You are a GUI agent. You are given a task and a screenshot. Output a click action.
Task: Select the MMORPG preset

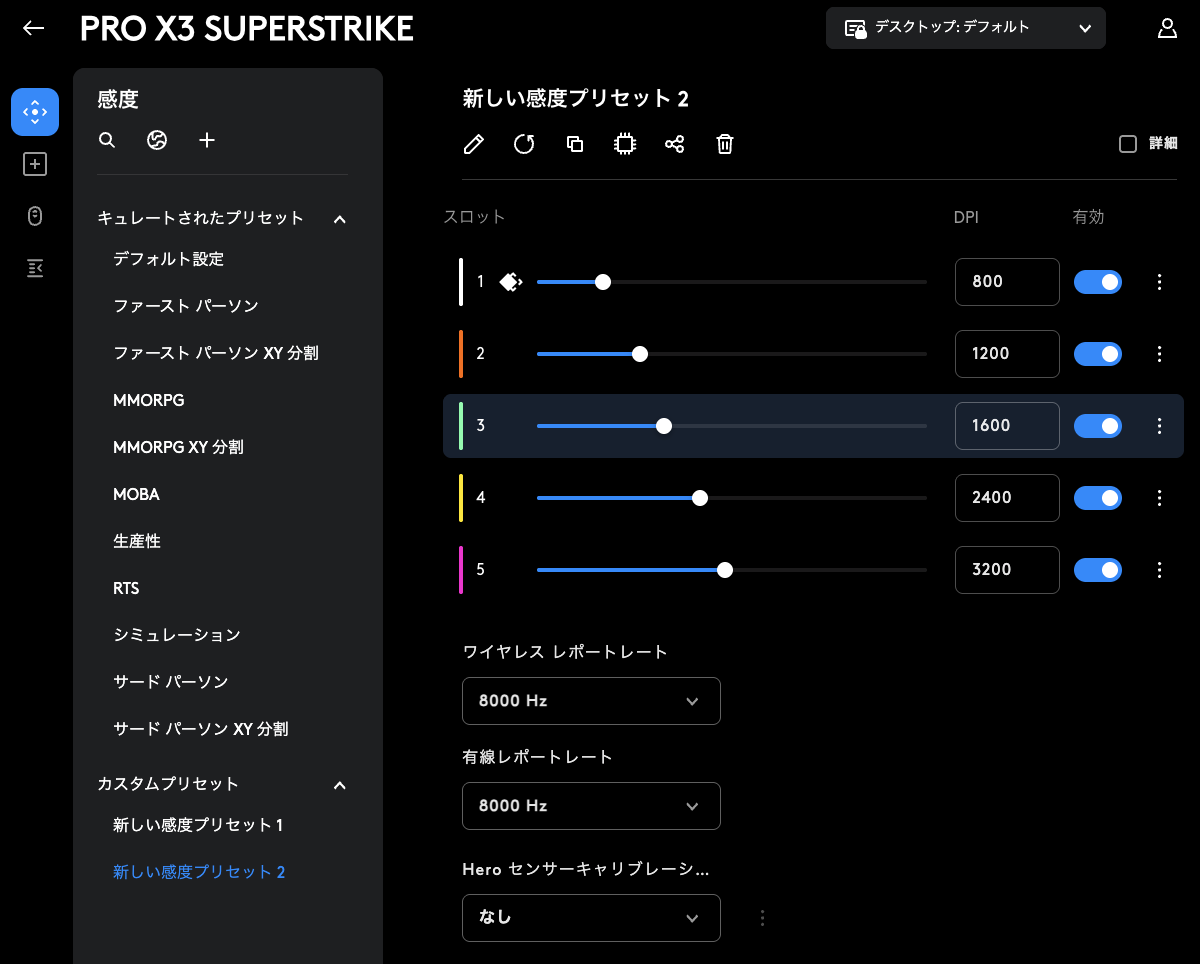(149, 400)
